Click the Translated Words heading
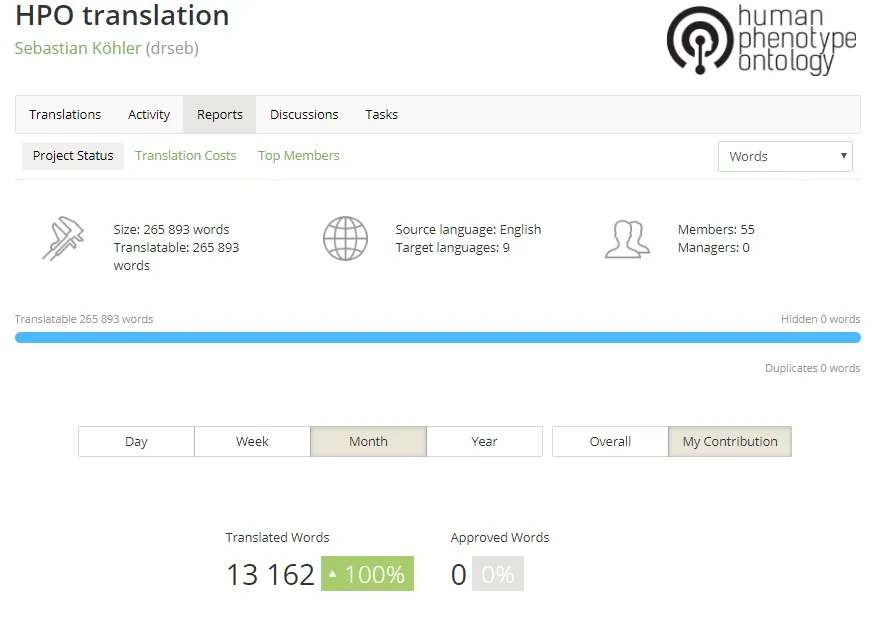The image size is (880, 623). point(277,538)
